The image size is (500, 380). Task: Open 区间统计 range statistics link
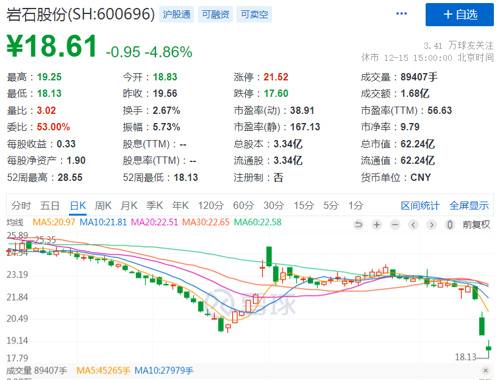click(420, 206)
